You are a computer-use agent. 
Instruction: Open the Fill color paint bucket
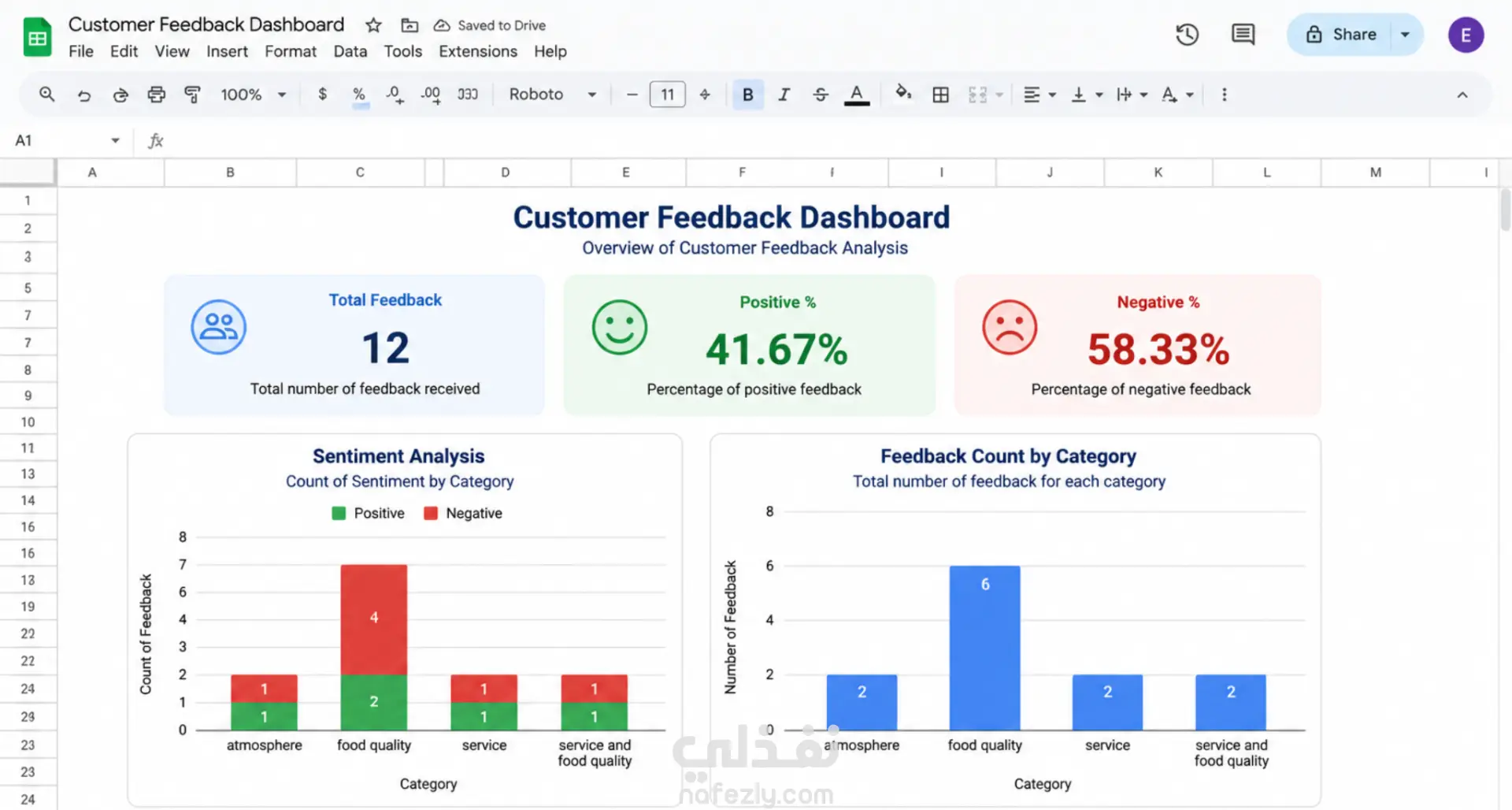903,94
